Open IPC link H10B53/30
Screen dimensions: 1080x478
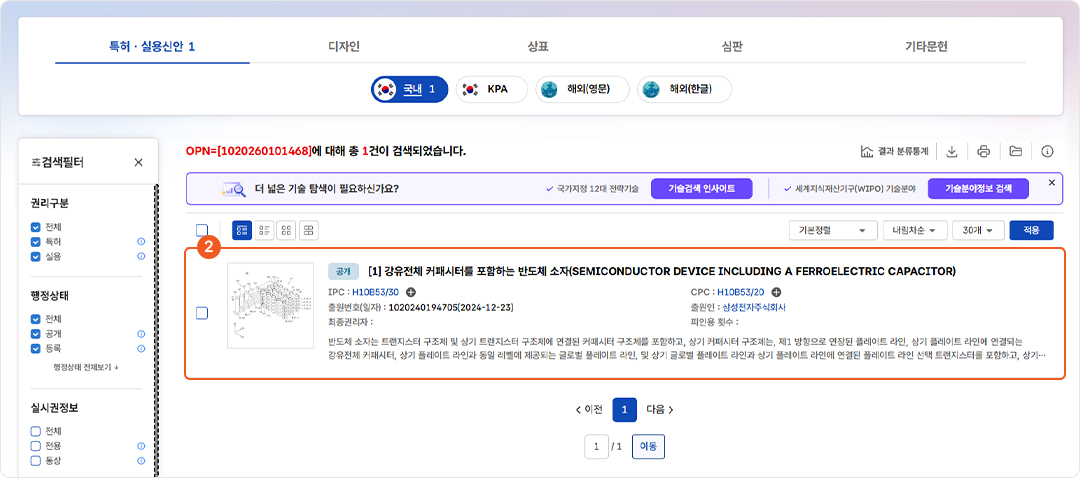pyautogui.click(x=375, y=292)
